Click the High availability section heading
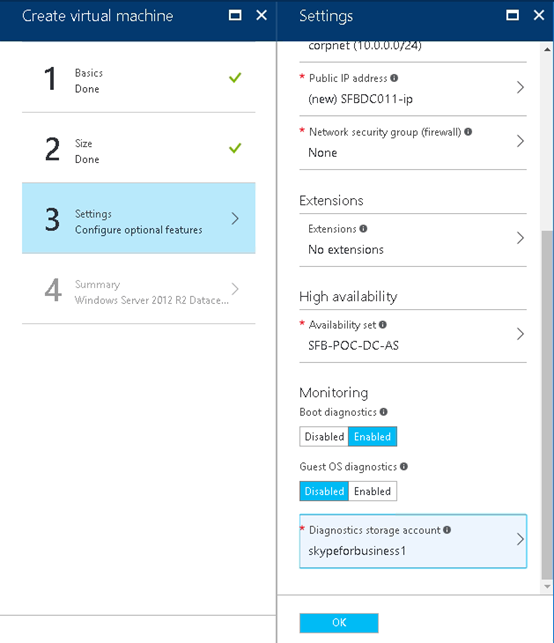The height and width of the screenshot is (643, 554). [x=348, y=296]
